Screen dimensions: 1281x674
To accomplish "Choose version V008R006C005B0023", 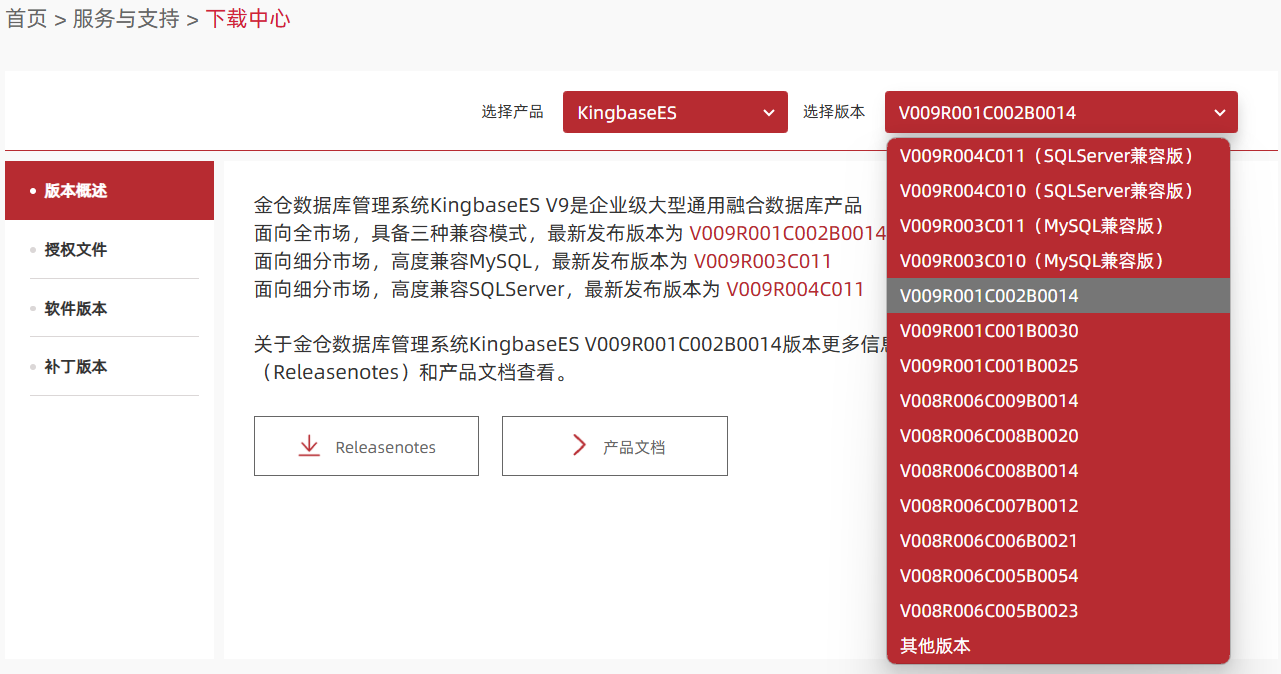I will [x=1058, y=611].
